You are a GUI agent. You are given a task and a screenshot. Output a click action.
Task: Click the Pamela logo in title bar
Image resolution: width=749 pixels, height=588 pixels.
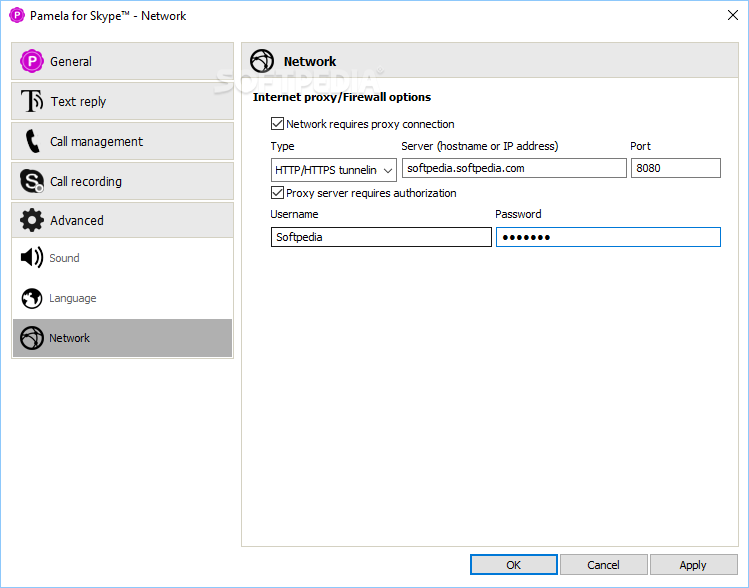17,15
